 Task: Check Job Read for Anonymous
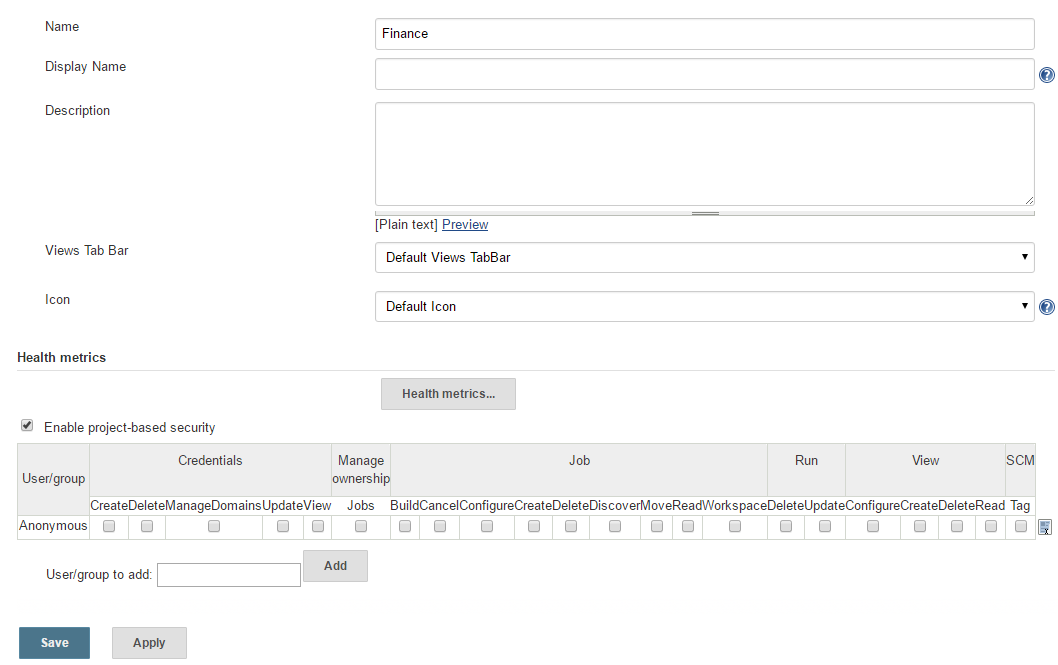(688, 526)
